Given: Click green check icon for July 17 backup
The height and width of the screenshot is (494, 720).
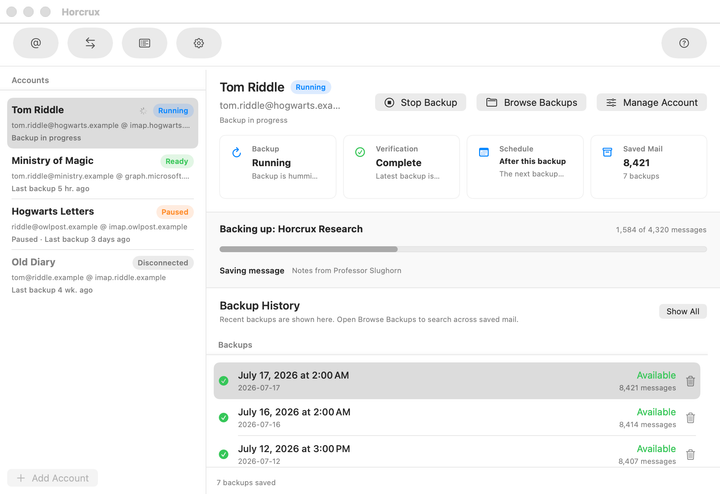Looking at the screenshot, I should [224, 381].
